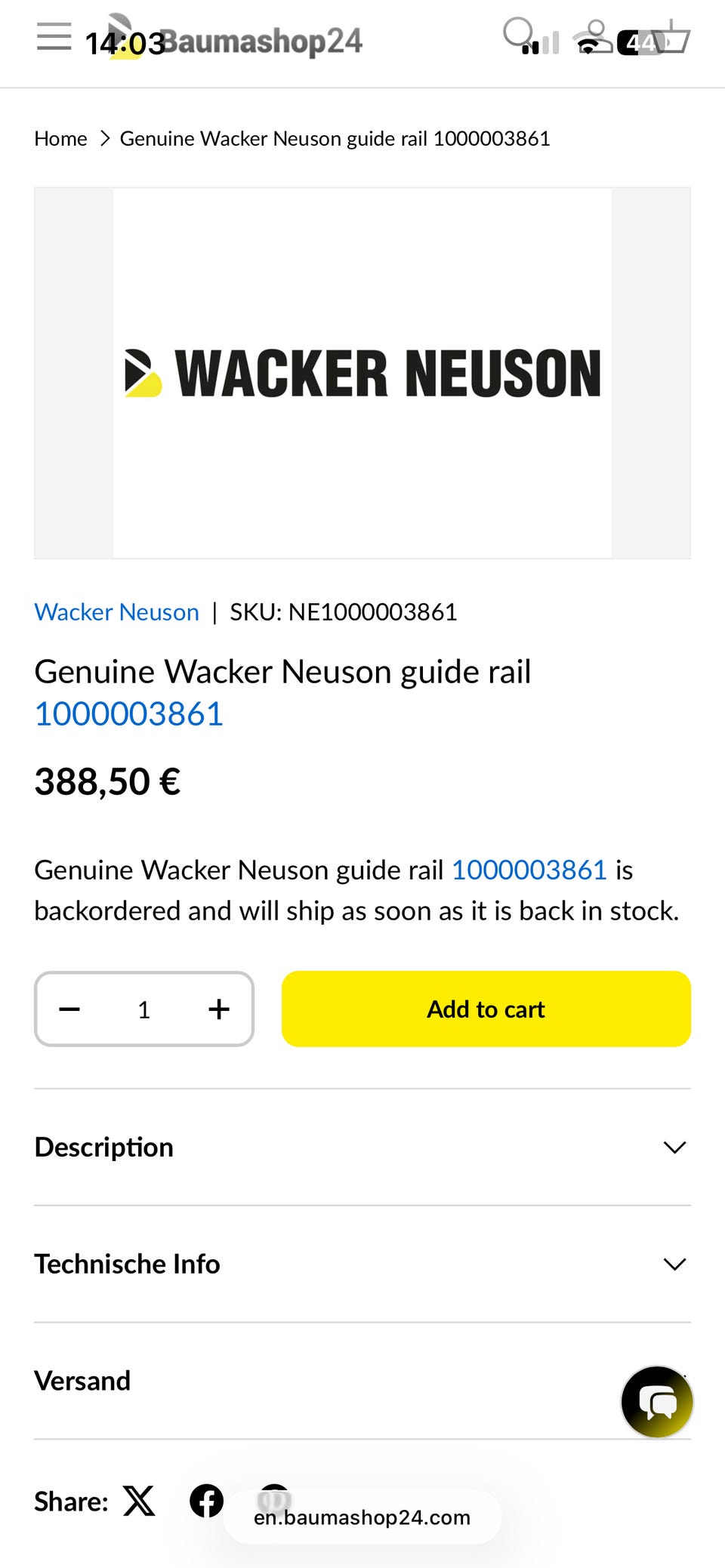Click the Add to cart button

coord(486,1009)
